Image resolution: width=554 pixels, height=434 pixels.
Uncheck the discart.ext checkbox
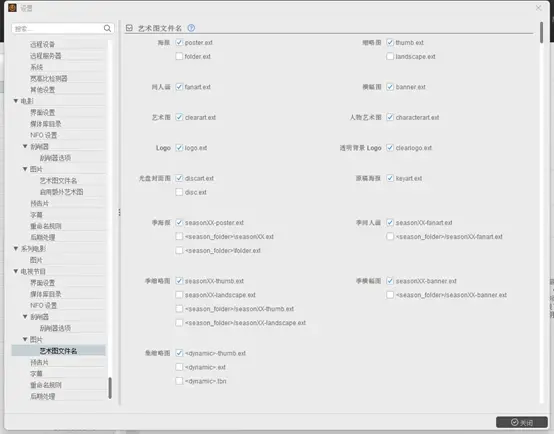coord(179,178)
